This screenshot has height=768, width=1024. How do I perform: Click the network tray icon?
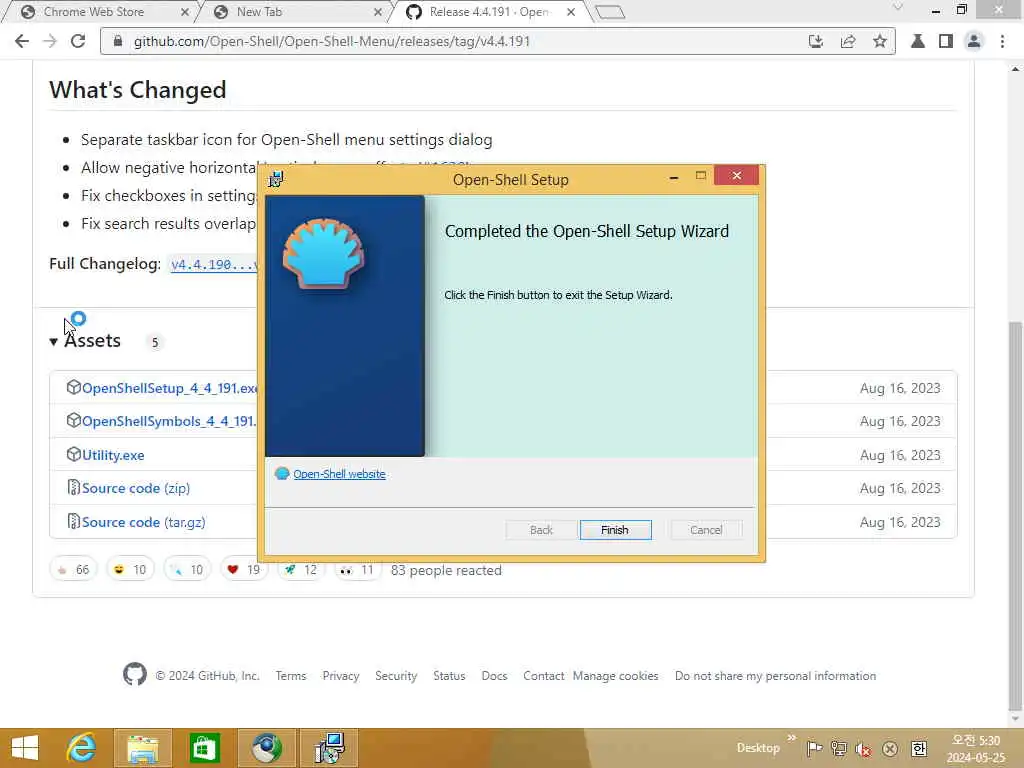tap(839, 748)
